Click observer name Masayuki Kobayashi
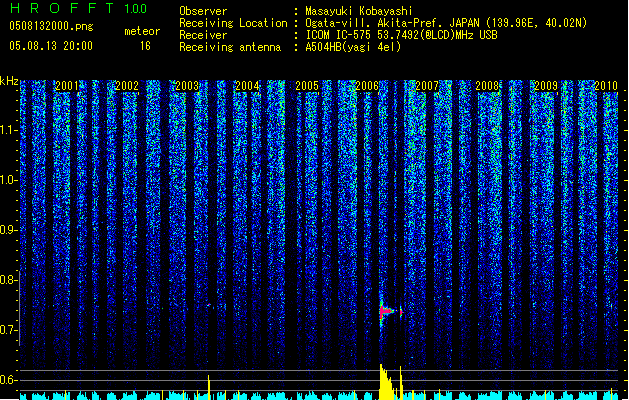Viewport: 629px width, 400px height. 359,11
